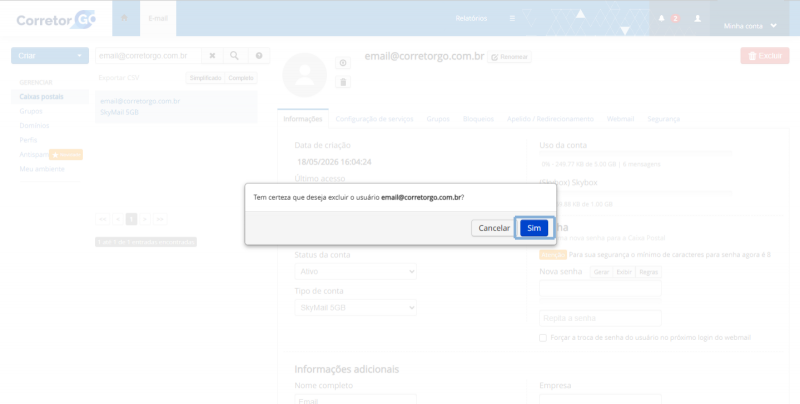Open the Tipo de conta dropdown
This screenshot has height=404, width=800.
tap(356, 308)
